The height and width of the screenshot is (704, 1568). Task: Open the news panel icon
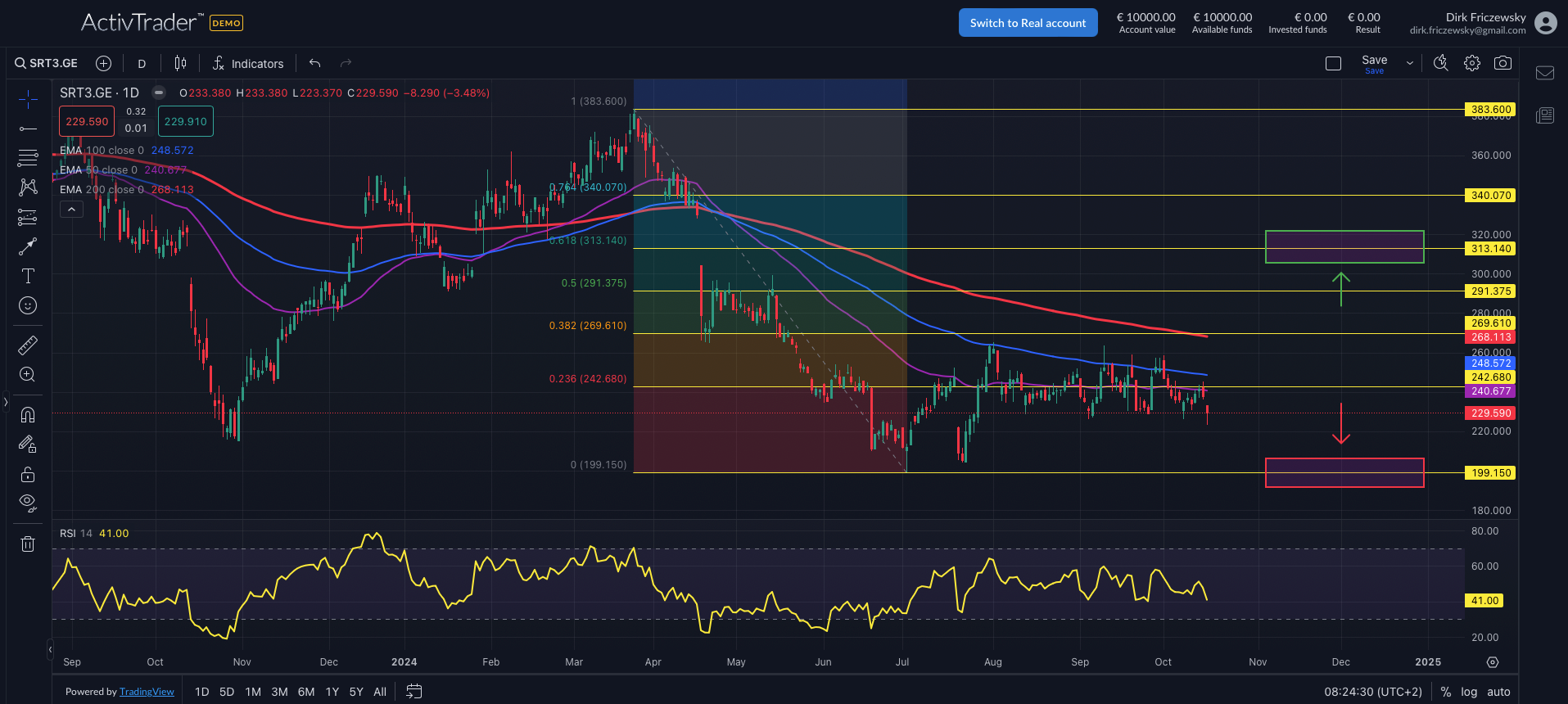coord(1545,115)
